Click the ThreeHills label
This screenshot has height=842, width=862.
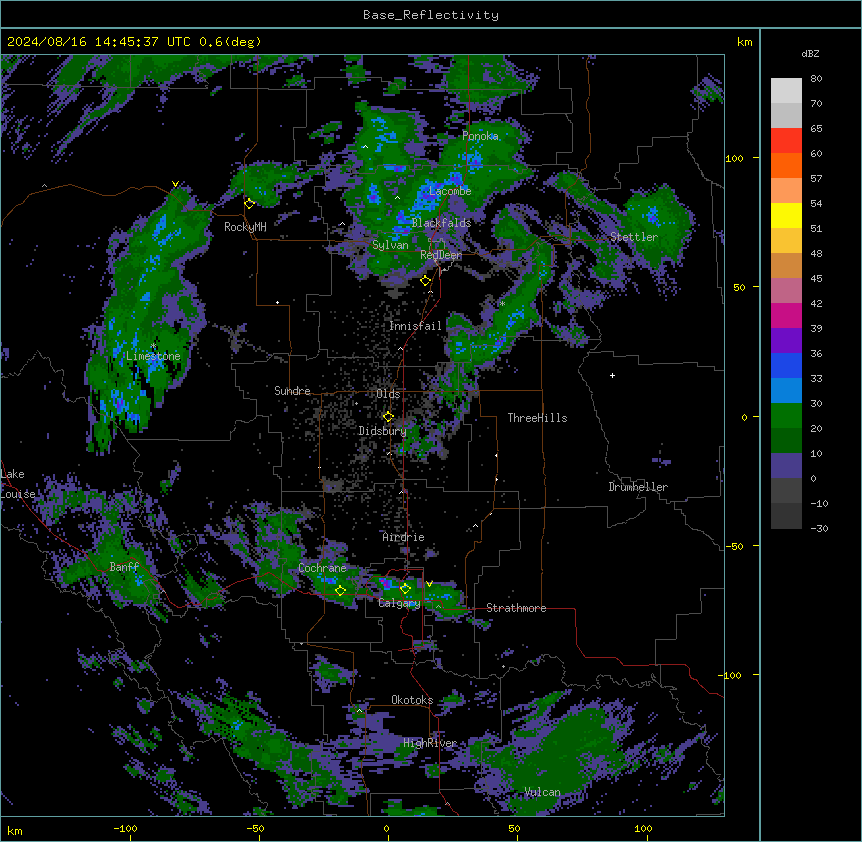[x=537, y=418]
